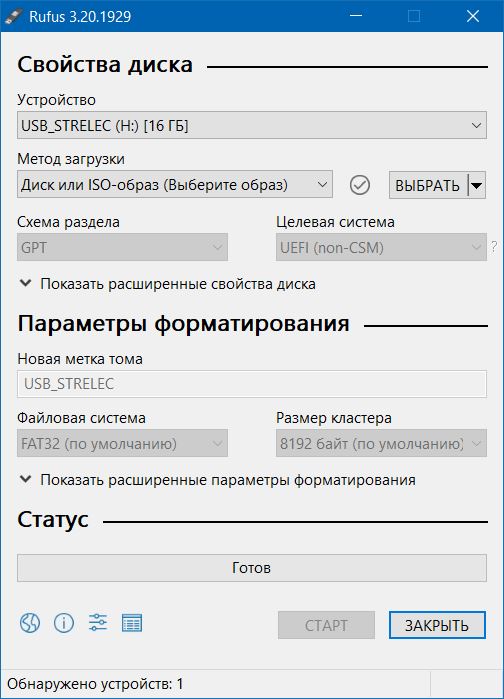Click the Rufus USB title bar icon
This screenshot has height=699, width=504.
coord(13,16)
